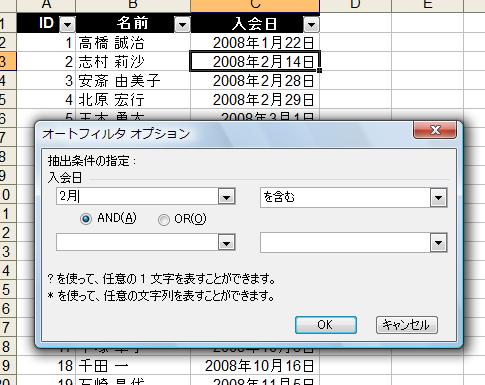Expand the first criteria value dropdown with 2月
The height and width of the screenshot is (385, 485).
[227, 197]
